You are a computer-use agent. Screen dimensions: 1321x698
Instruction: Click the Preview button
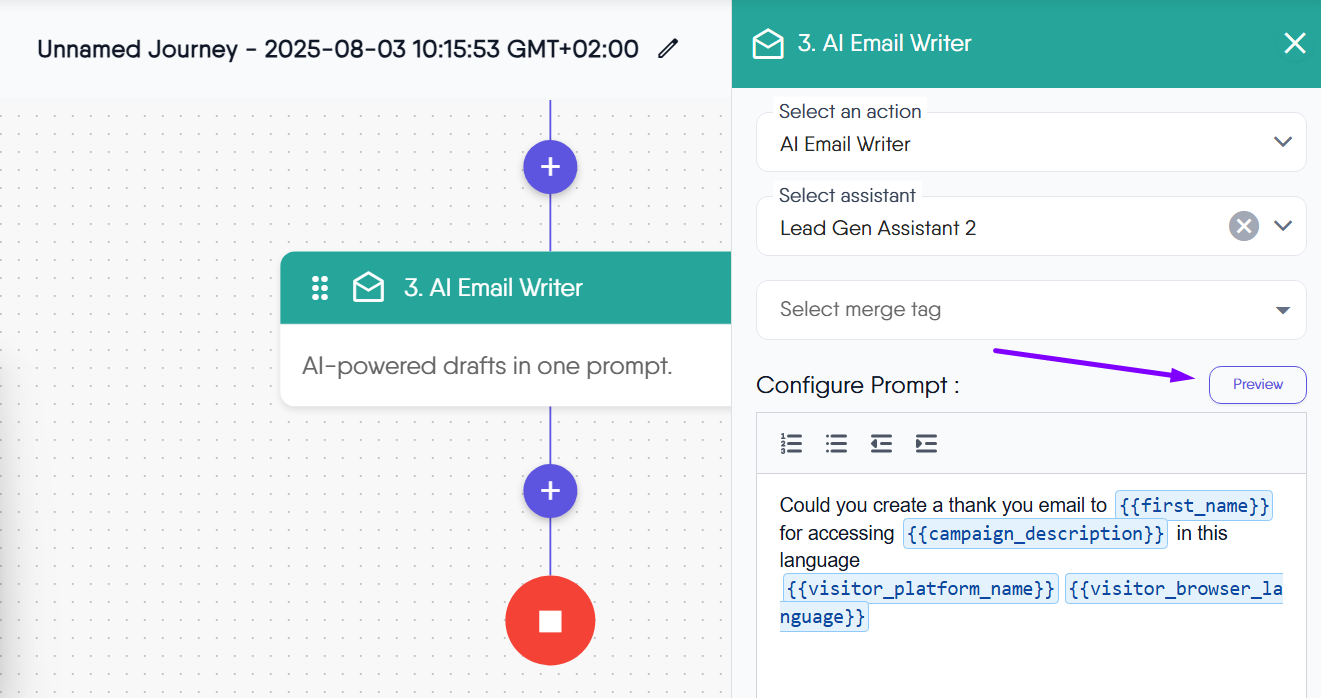(1257, 385)
